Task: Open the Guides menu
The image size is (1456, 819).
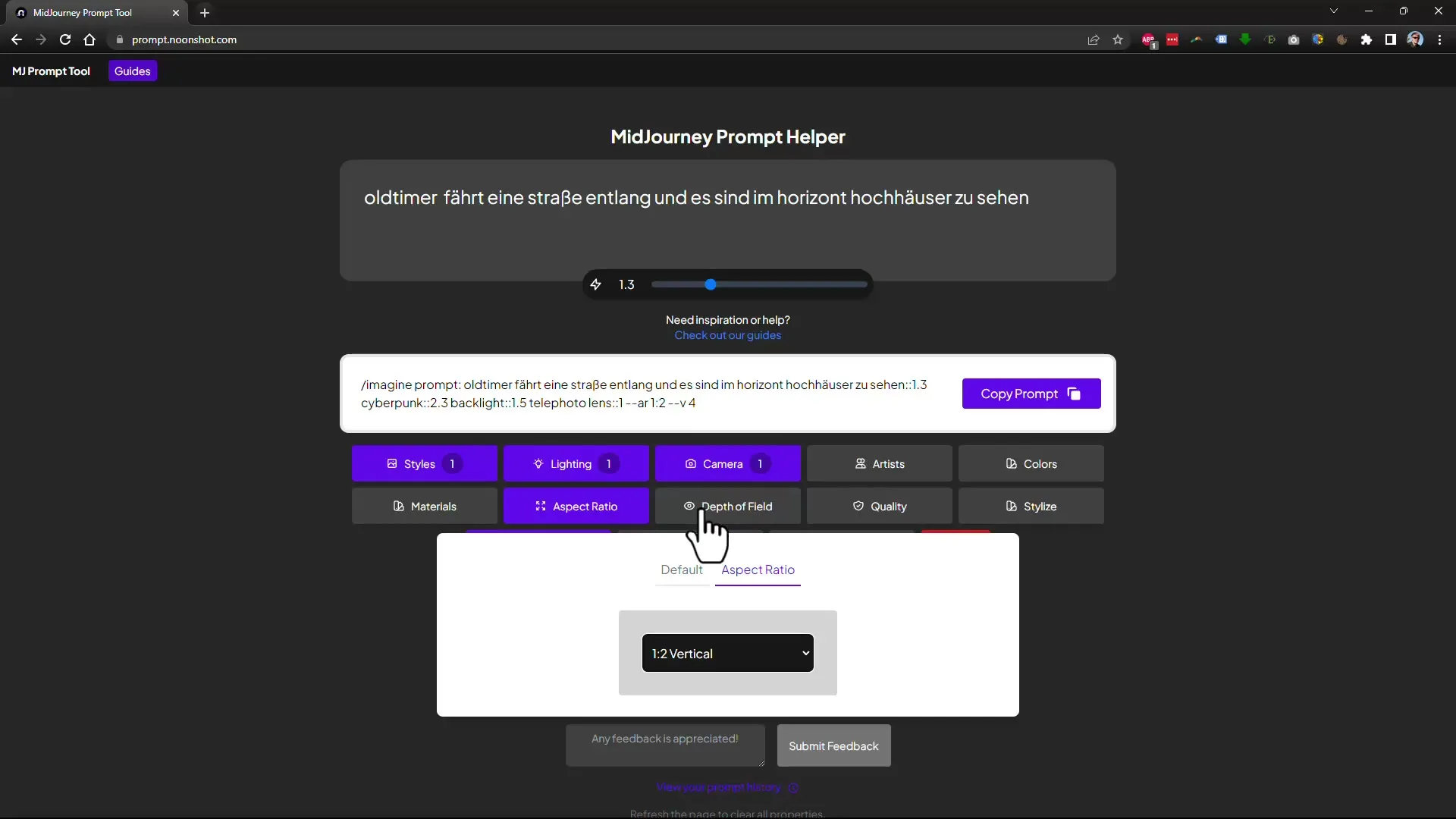Action: tap(132, 71)
